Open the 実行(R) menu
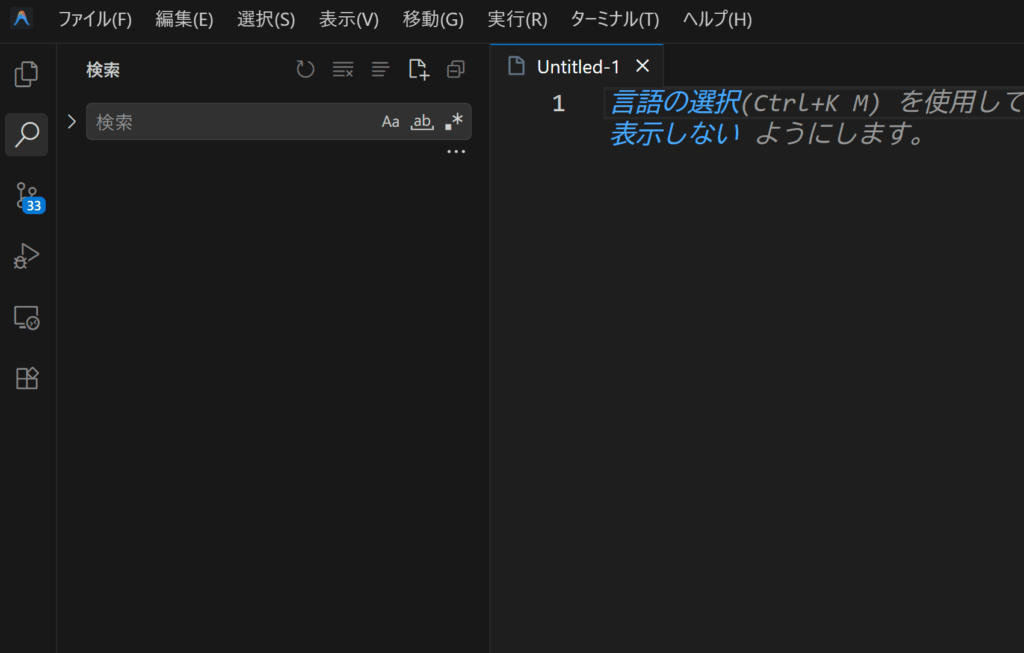1024x653 pixels. tap(517, 19)
